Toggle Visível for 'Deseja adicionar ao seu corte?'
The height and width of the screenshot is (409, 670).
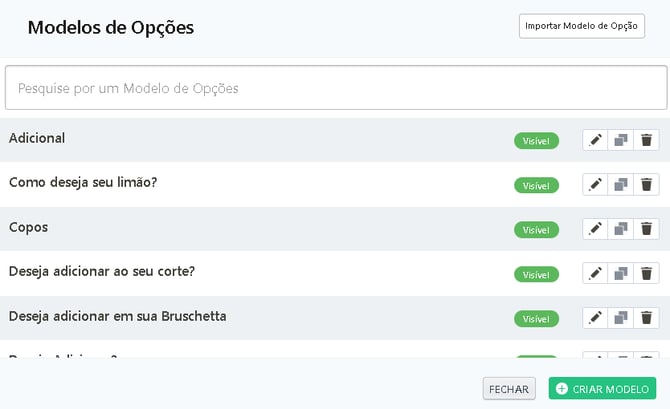click(536, 274)
